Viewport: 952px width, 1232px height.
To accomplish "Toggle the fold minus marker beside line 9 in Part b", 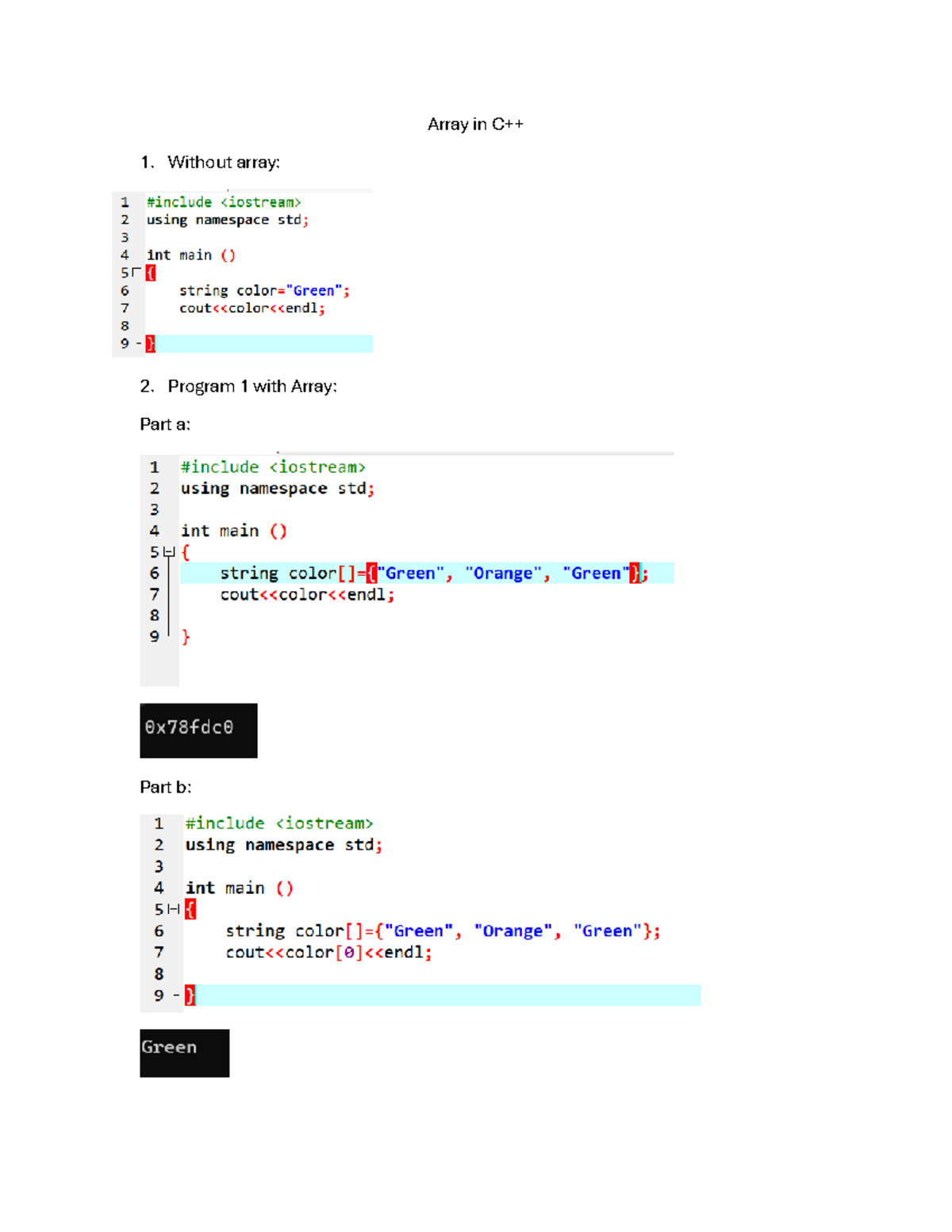I will click(175, 994).
